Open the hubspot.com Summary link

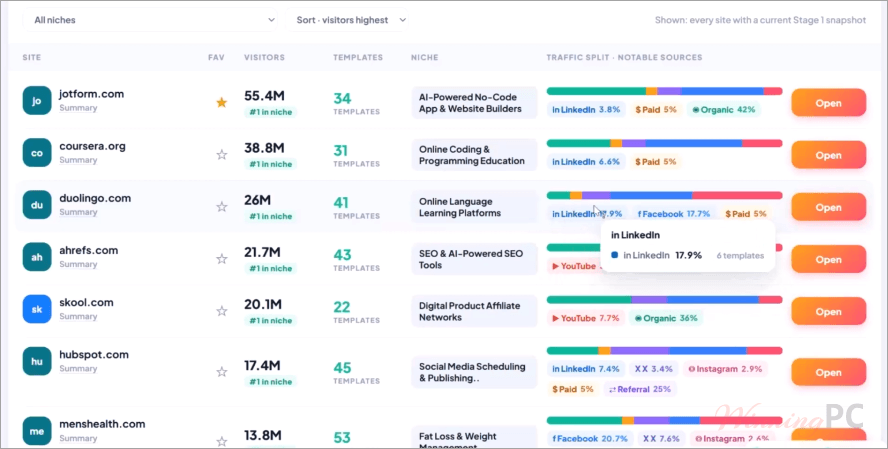click(x=78, y=369)
